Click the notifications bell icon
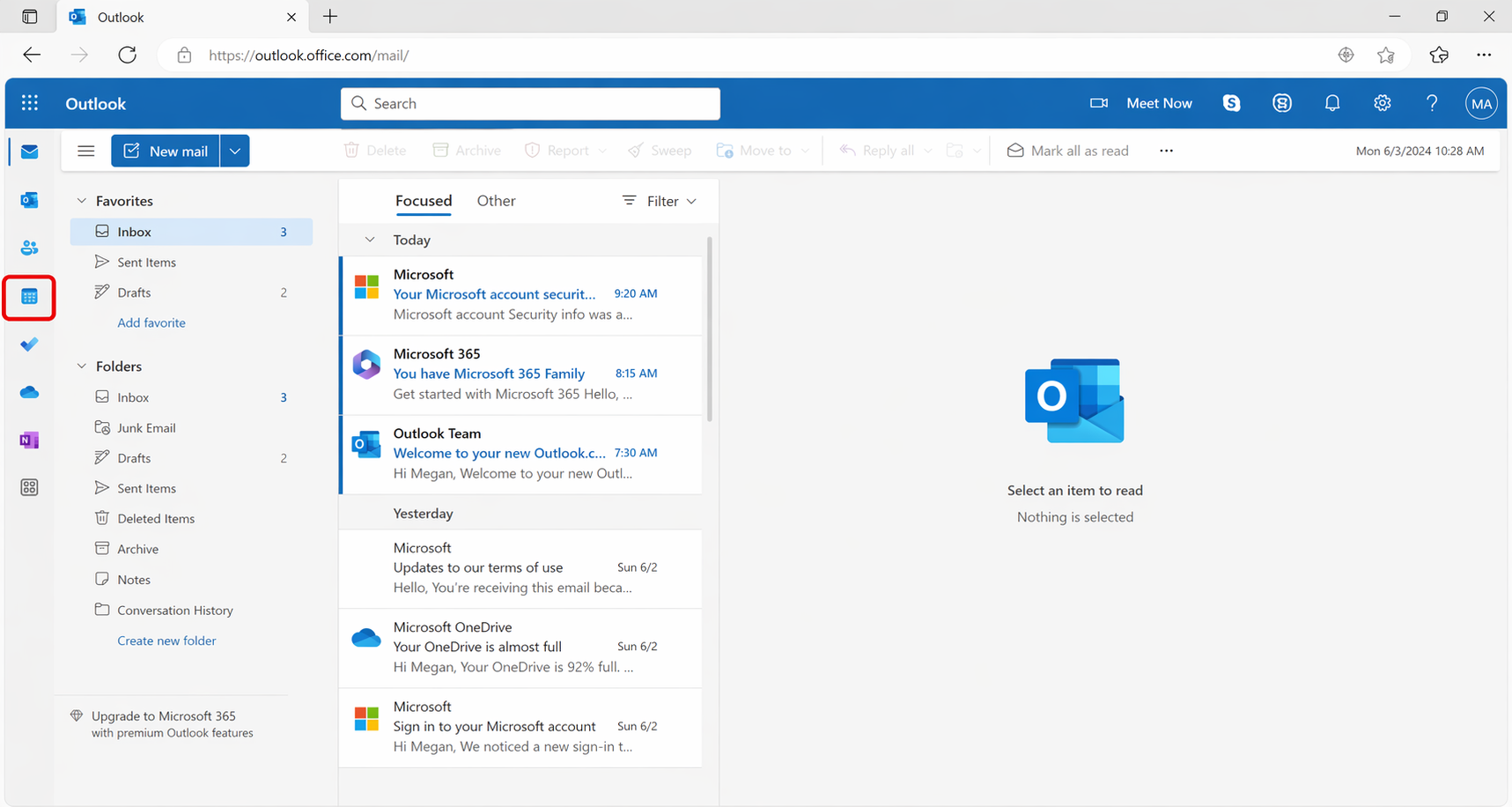Screen dimensions: 1512x807 click(x=1331, y=104)
